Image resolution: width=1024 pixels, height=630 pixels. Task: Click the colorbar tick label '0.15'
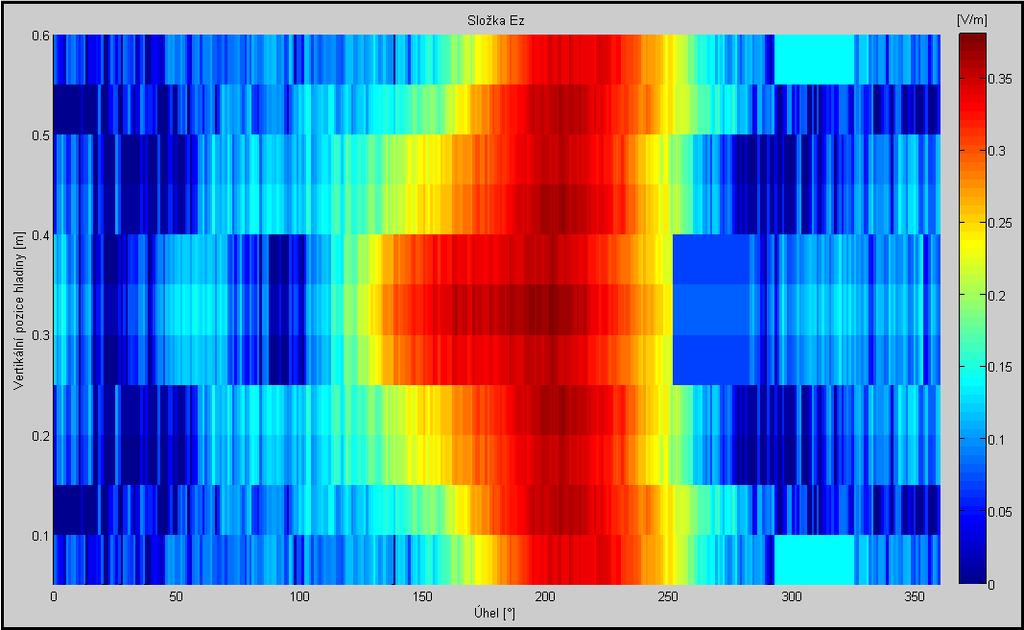tap(1000, 368)
